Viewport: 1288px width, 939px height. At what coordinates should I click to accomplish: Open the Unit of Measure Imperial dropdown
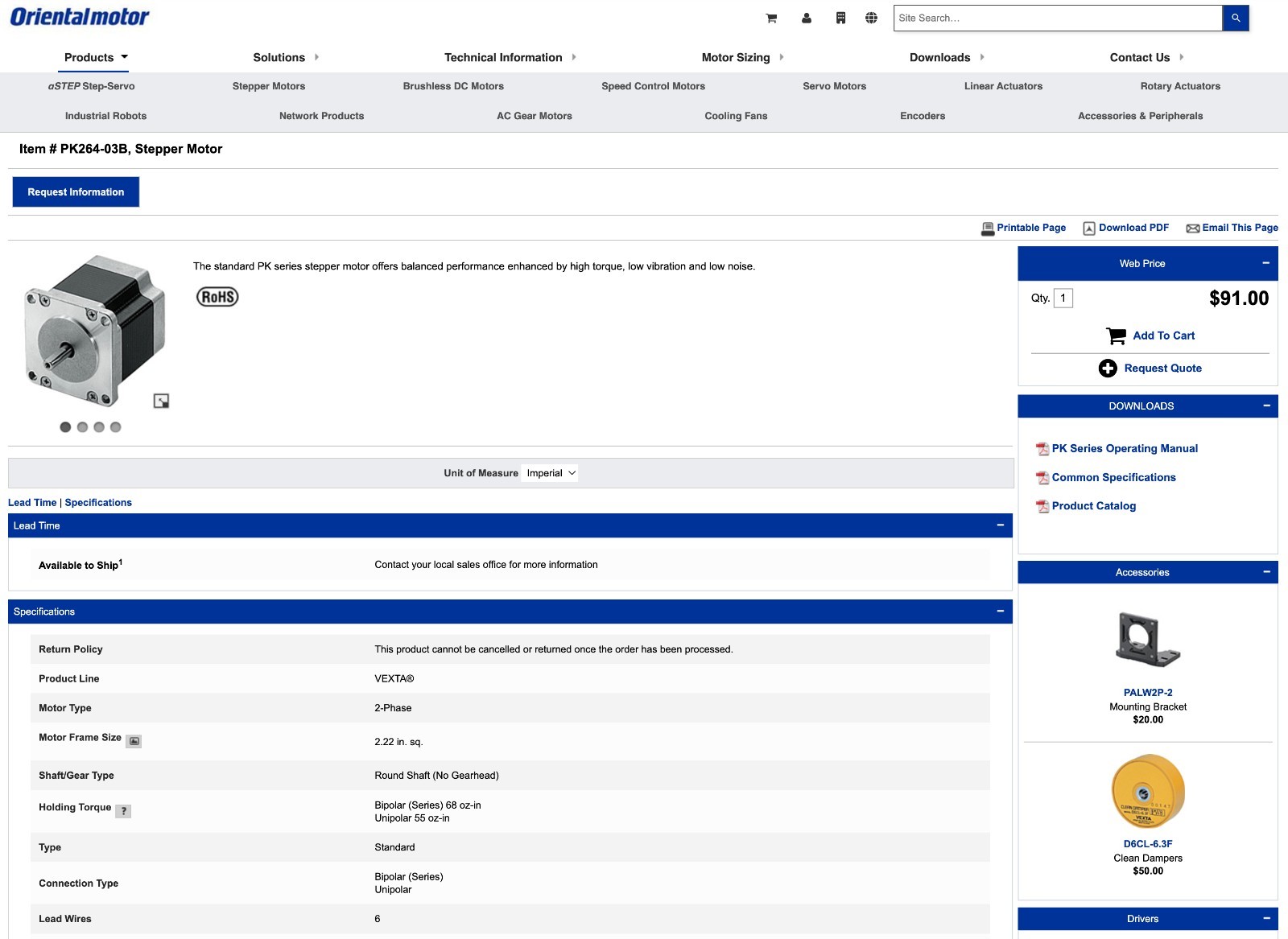click(x=551, y=473)
